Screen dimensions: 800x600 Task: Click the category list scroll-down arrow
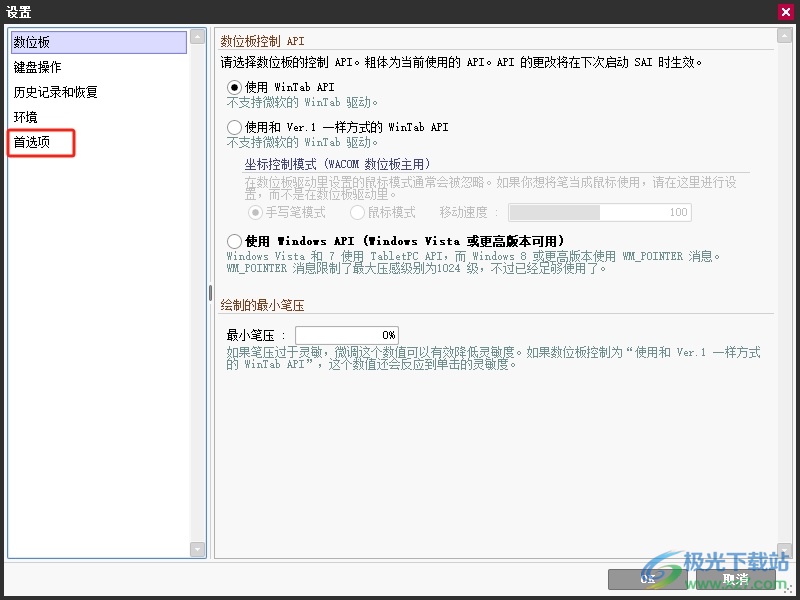197,549
